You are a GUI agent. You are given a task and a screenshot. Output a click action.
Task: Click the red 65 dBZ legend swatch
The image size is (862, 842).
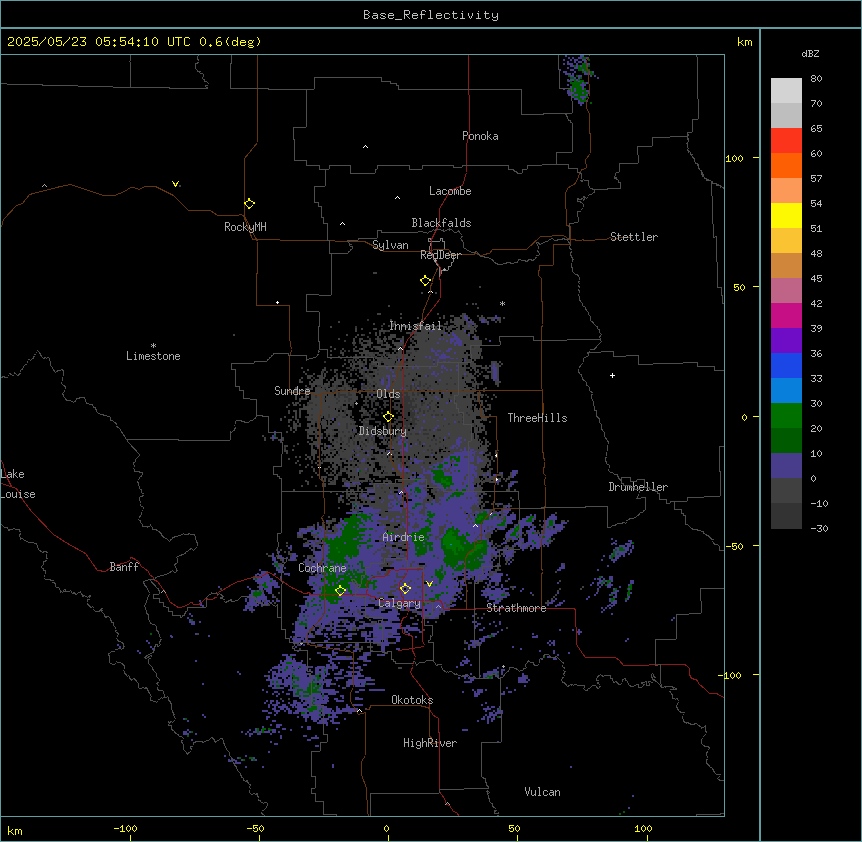coord(786,141)
